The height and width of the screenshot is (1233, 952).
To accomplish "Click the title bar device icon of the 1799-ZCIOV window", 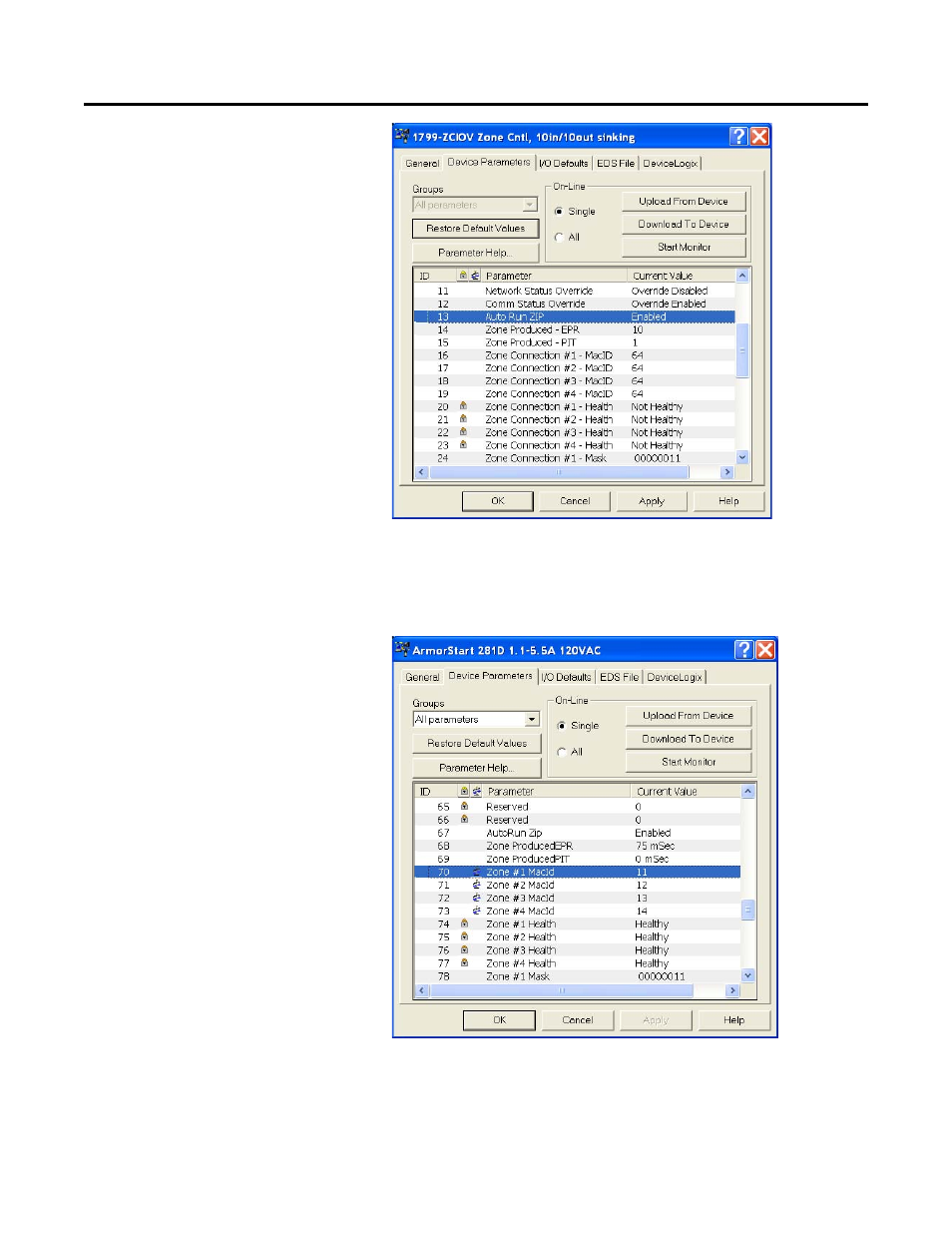I will [402, 136].
